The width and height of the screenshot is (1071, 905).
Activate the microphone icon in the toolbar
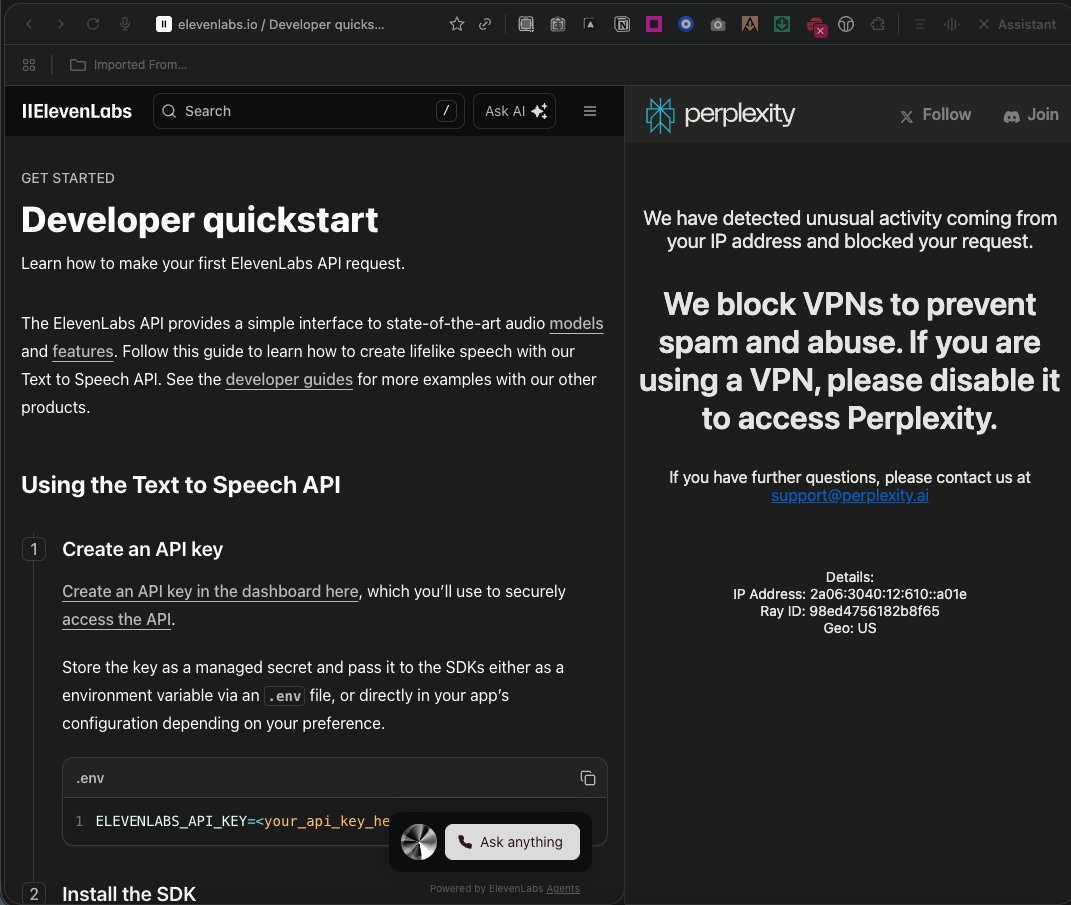(x=125, y=25)
